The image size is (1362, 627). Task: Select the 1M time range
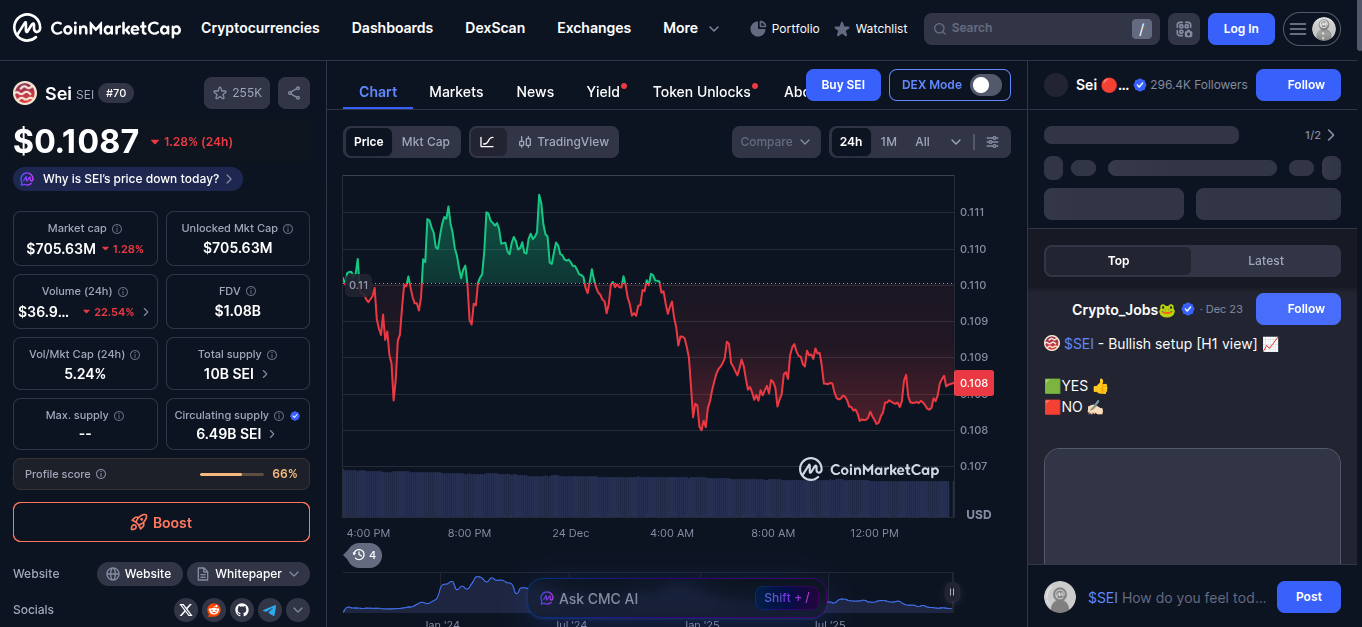888,142
